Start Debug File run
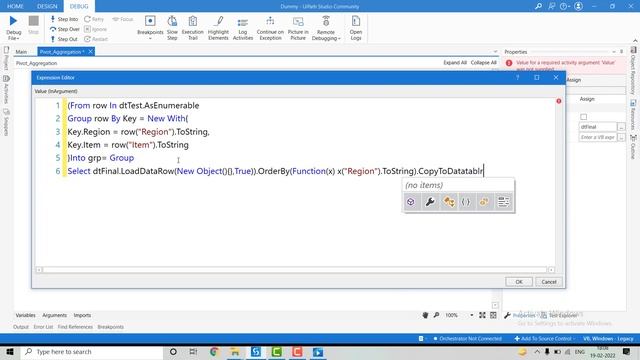This screenshot has width=640, height=360. [13, 27]
